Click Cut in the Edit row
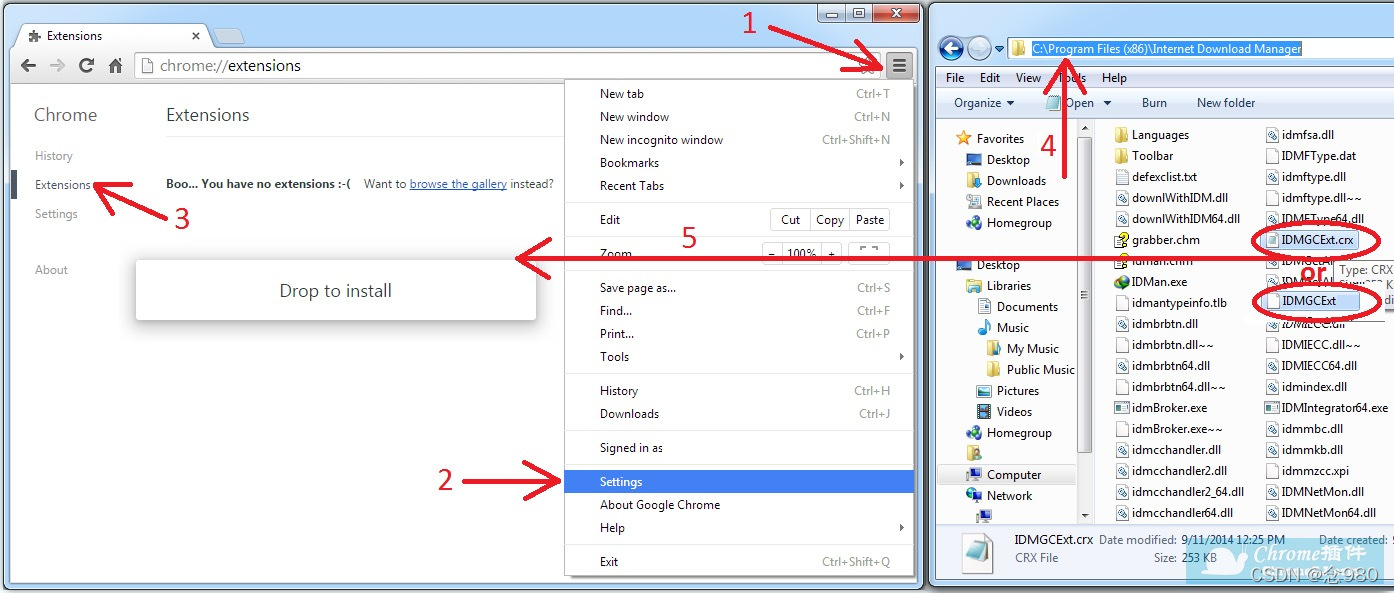This screenshot has width=1394, height=594. point(790,220)
